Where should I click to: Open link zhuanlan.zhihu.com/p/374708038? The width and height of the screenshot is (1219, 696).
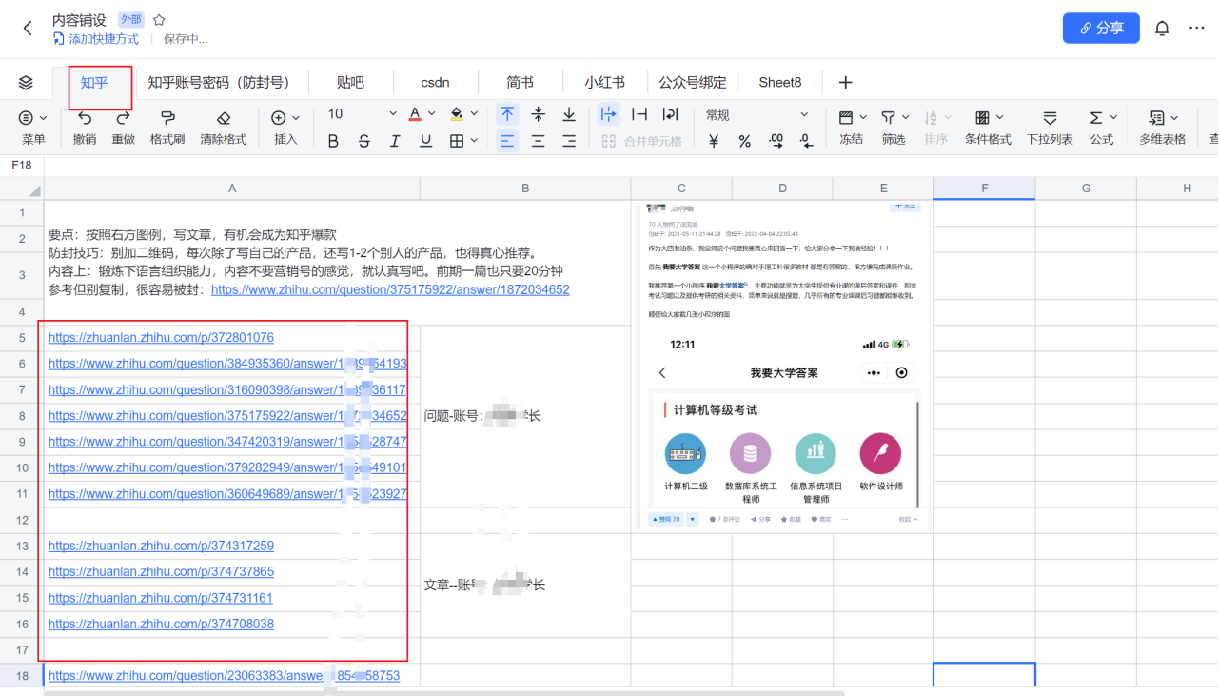pos(161,624)
